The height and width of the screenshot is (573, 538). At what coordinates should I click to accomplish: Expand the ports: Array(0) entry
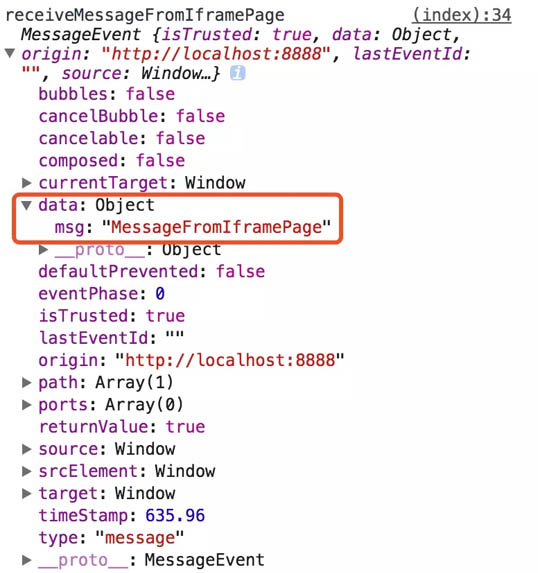click(26, 405)
